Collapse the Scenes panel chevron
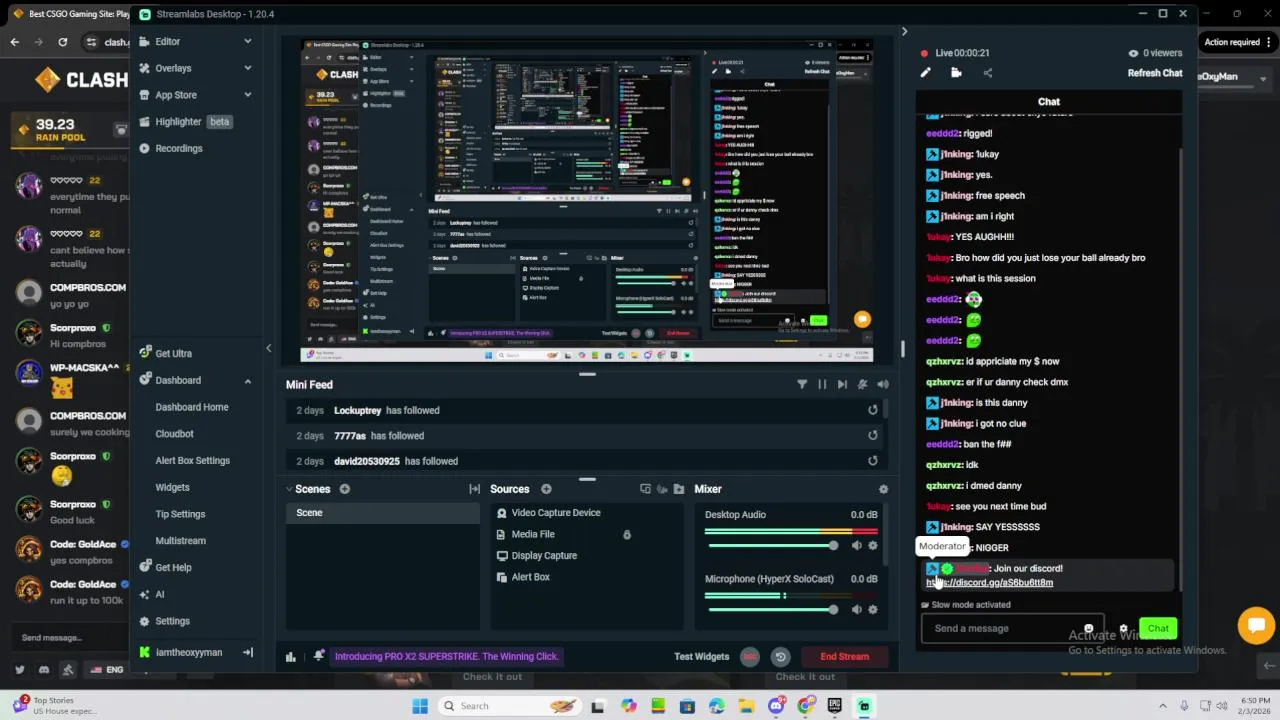This screenshot has width=1280, height=720. coord(289,489)
